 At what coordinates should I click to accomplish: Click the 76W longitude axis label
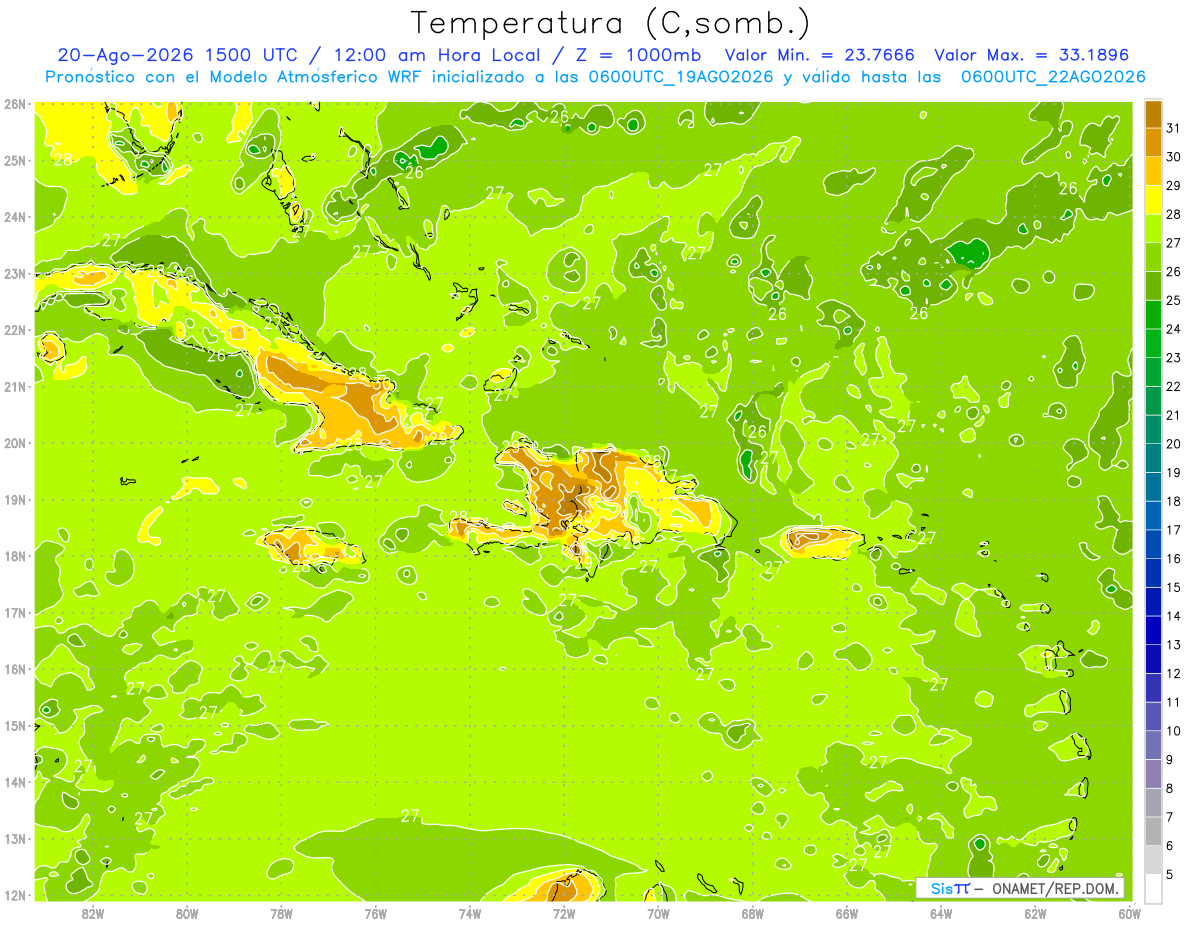point(375,913)
